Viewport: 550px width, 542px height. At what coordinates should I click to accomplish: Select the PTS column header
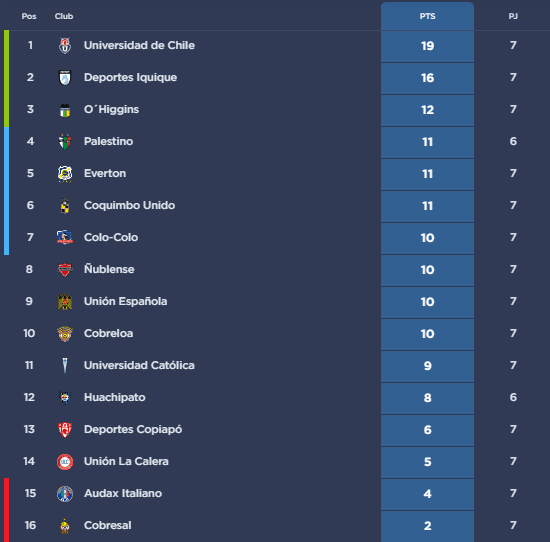(427, 16)
